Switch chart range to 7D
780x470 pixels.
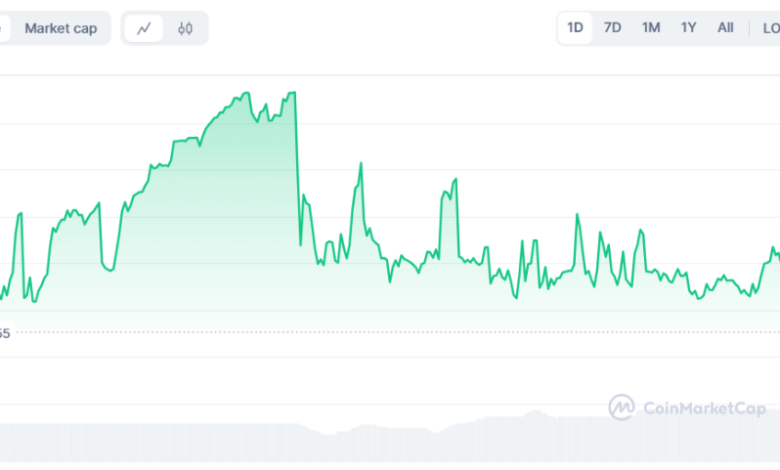tap(612, 28)
